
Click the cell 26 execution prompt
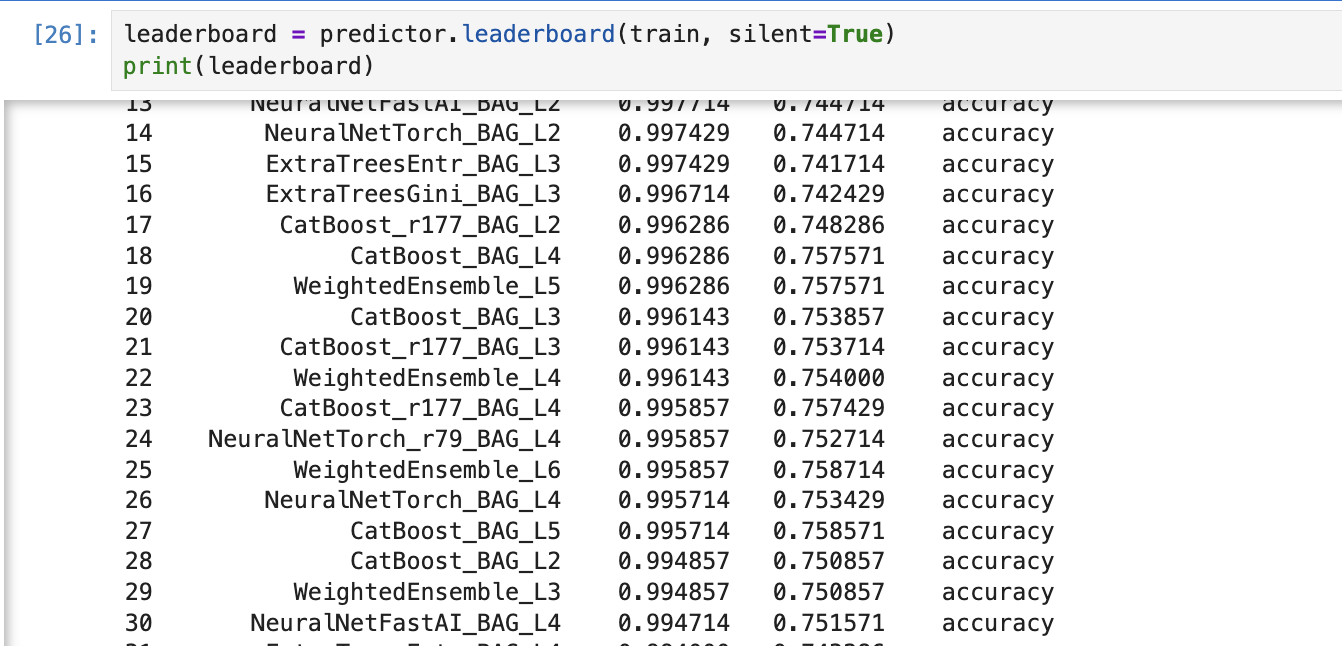[x=66, y=35]
